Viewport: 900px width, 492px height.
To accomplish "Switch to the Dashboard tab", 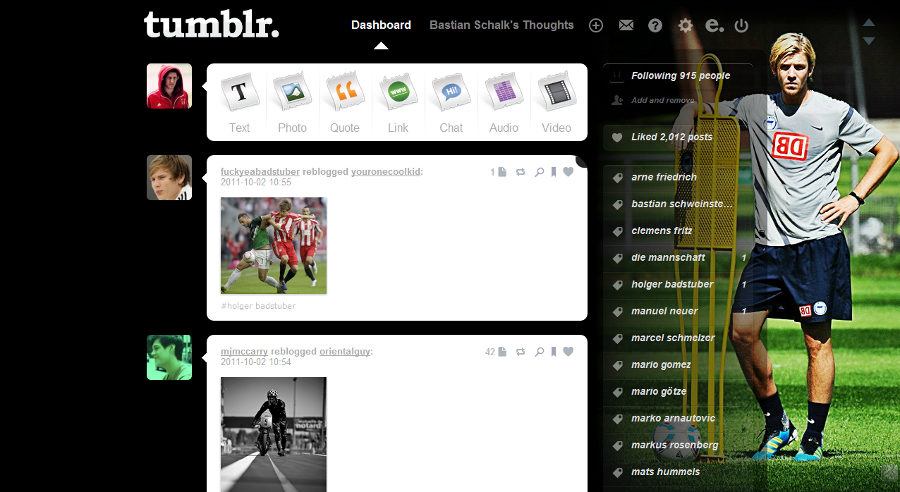I will [x=381, y=25].
